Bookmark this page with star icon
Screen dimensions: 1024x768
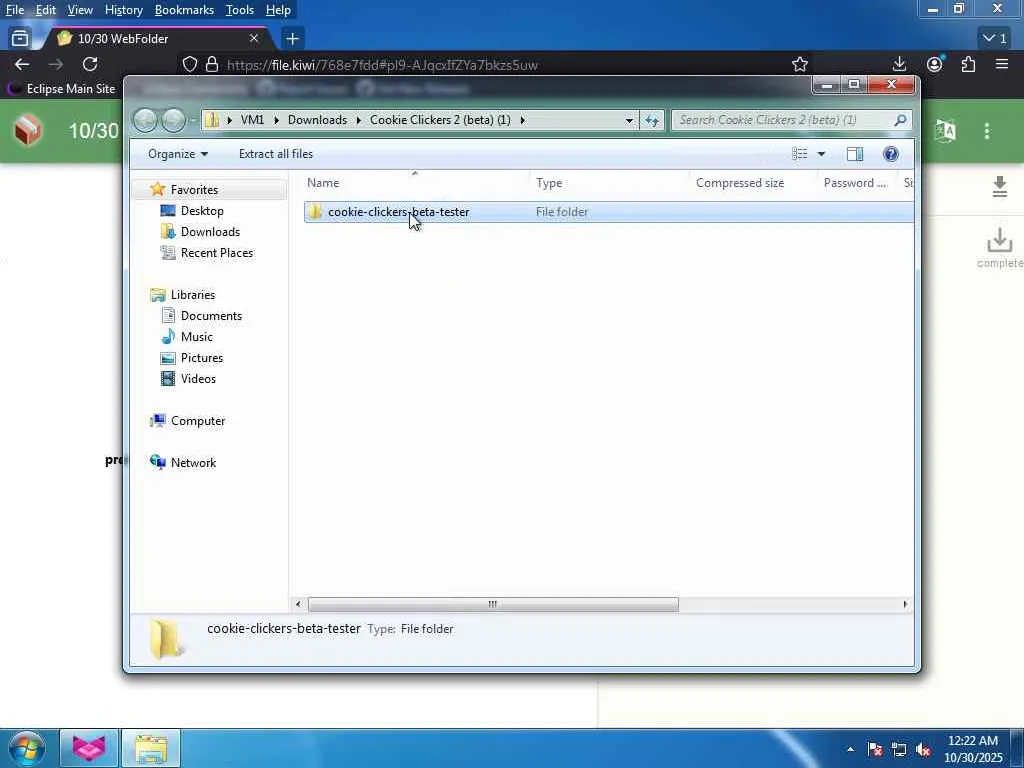tap(799, 64)
